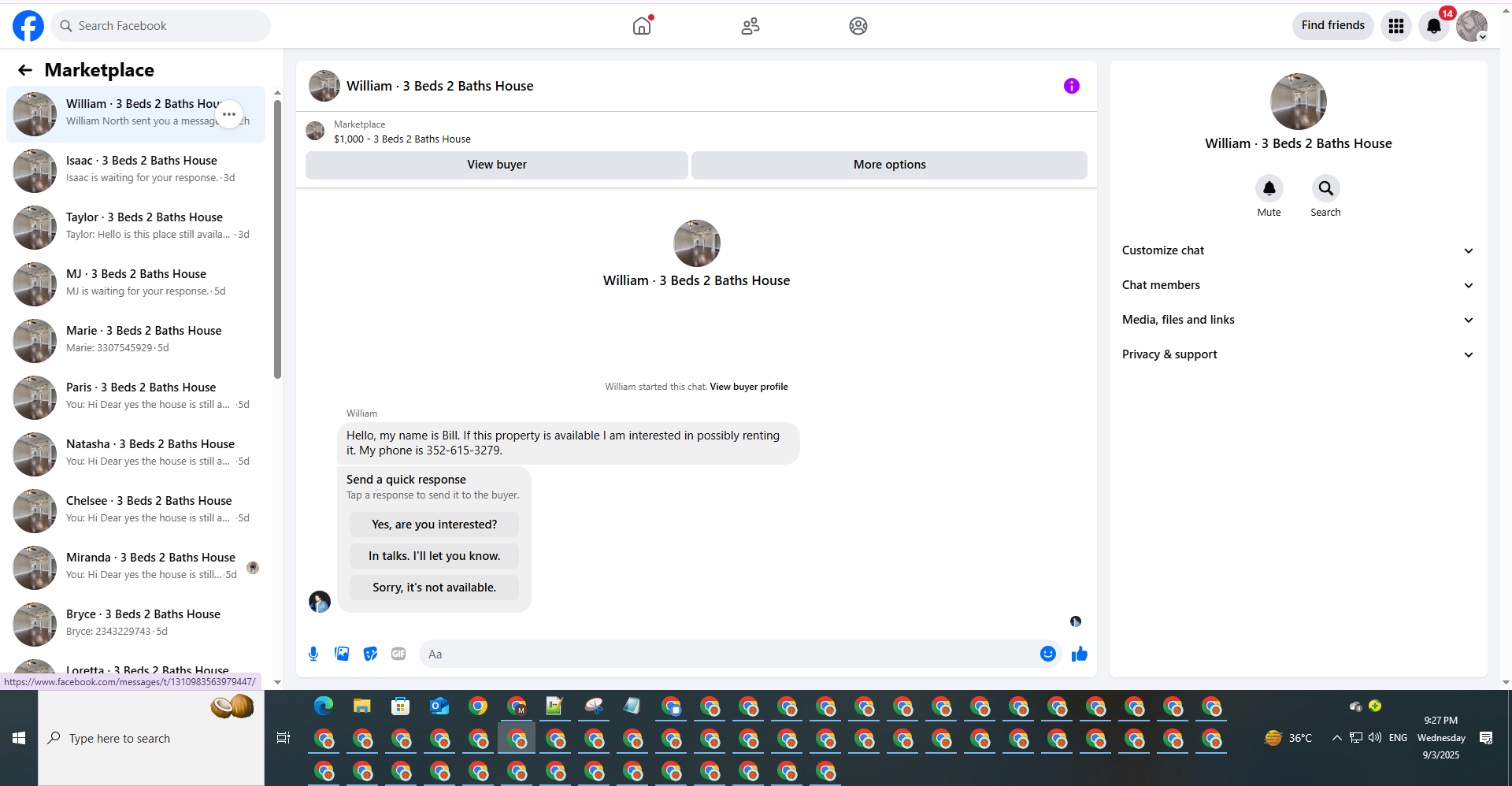
Task: Expand the Chat members section
Action: 1298,285
